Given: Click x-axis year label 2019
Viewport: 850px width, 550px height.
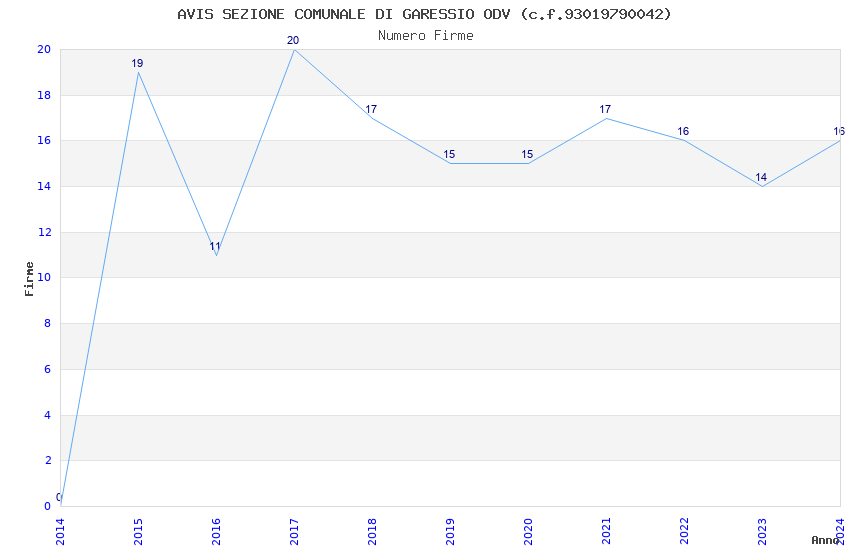Looking at the screenshot, I should point(450,532).
